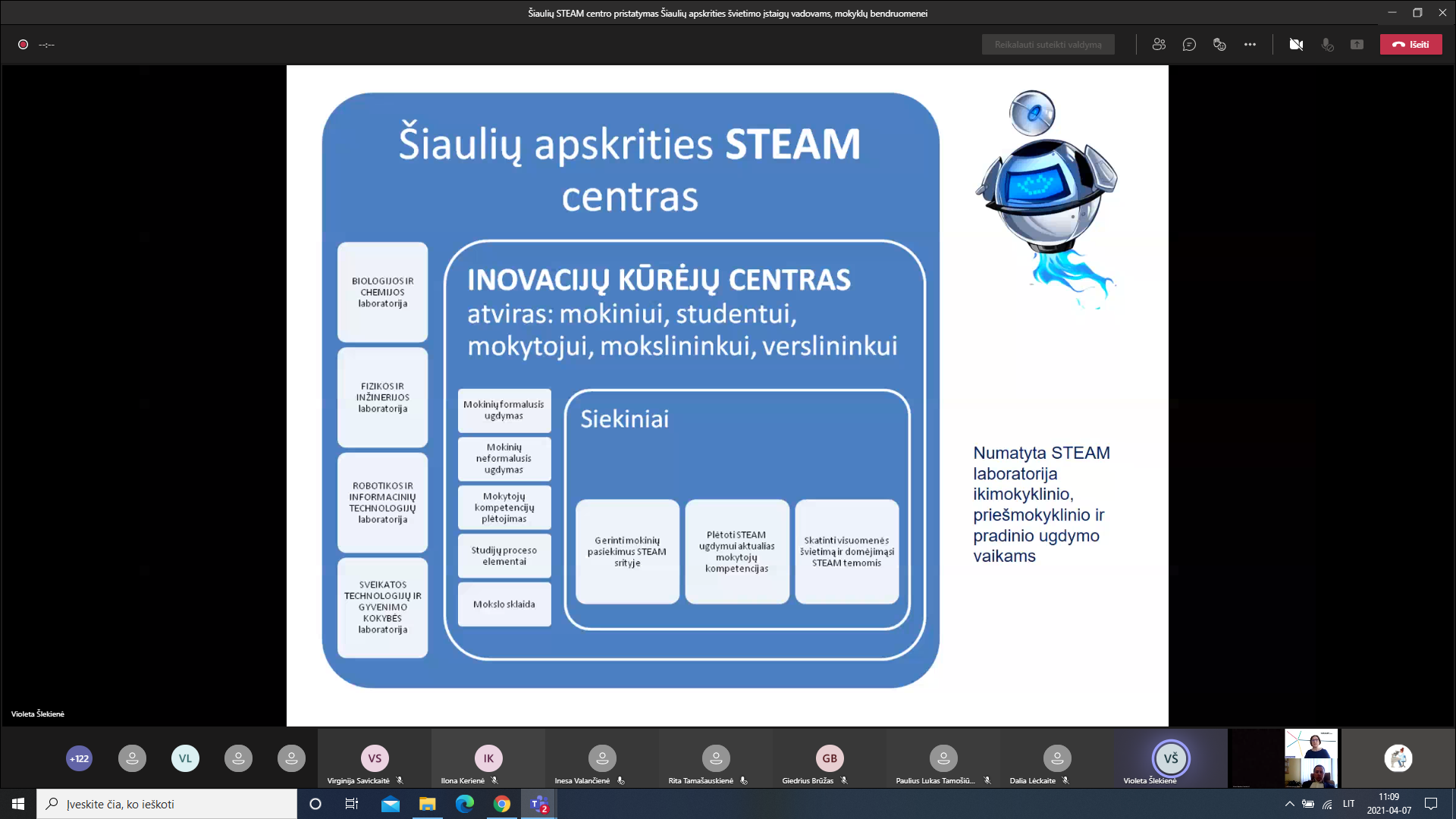Screen dimensions: 1456x819
Task: Open Task View on the taskbar
Action: click(352, 804)
